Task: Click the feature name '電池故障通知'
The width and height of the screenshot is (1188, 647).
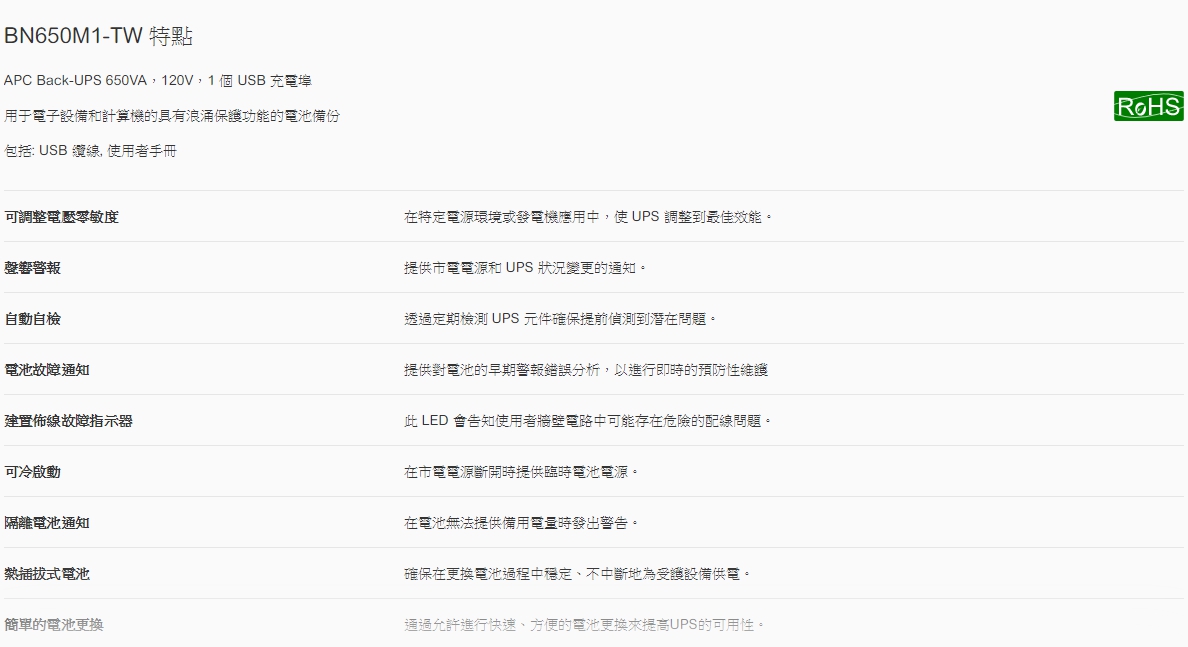Action: tap(47, 370)
